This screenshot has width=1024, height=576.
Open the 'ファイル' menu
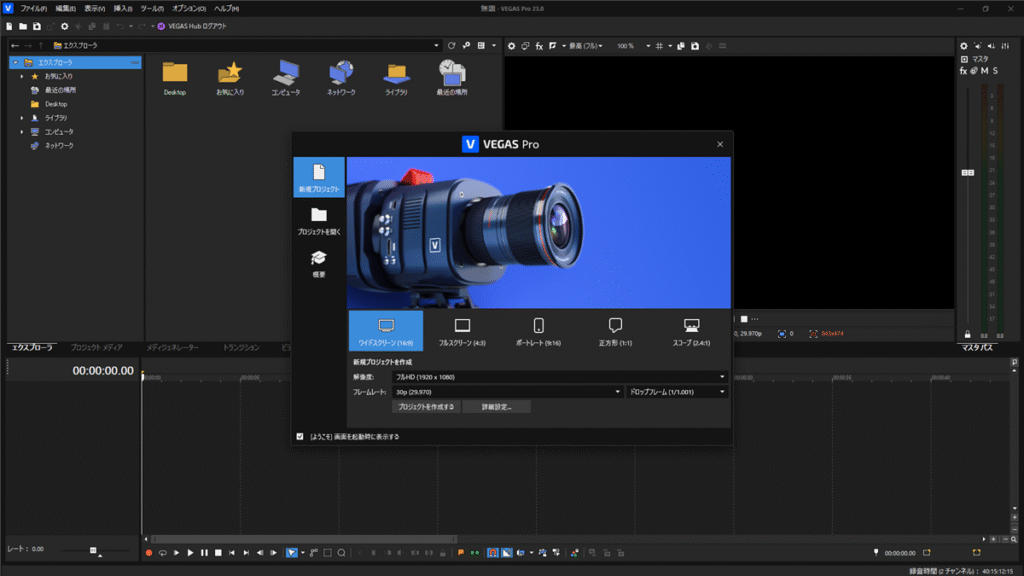[x=33, y=8]
